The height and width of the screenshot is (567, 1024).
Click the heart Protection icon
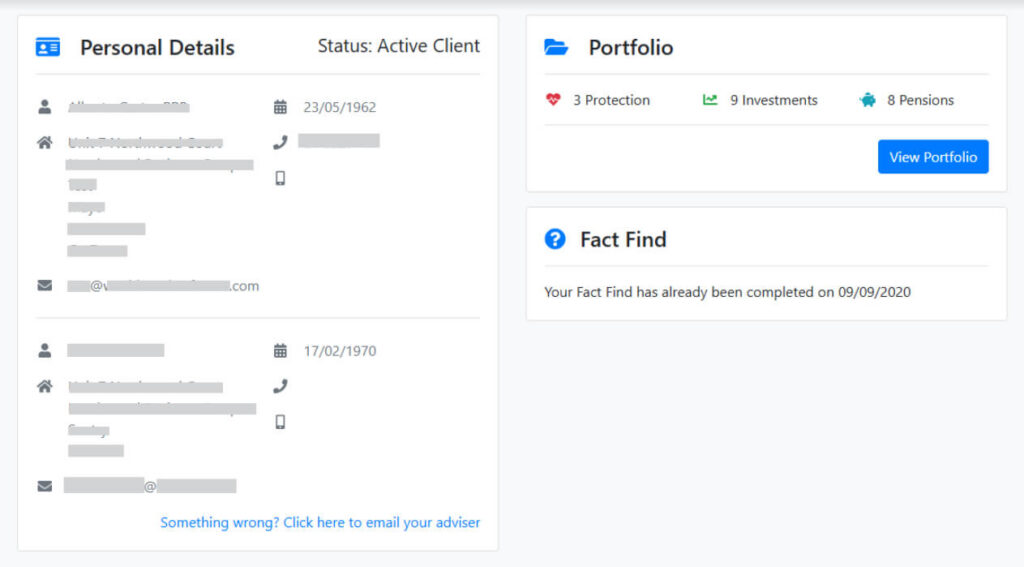point(554,100)
